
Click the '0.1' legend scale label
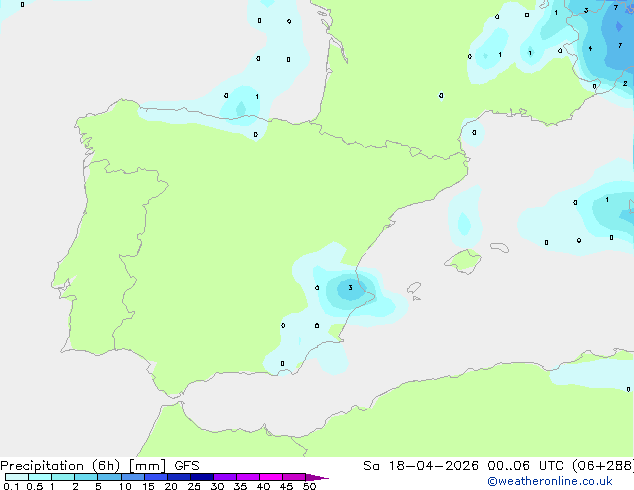point(11,486)
